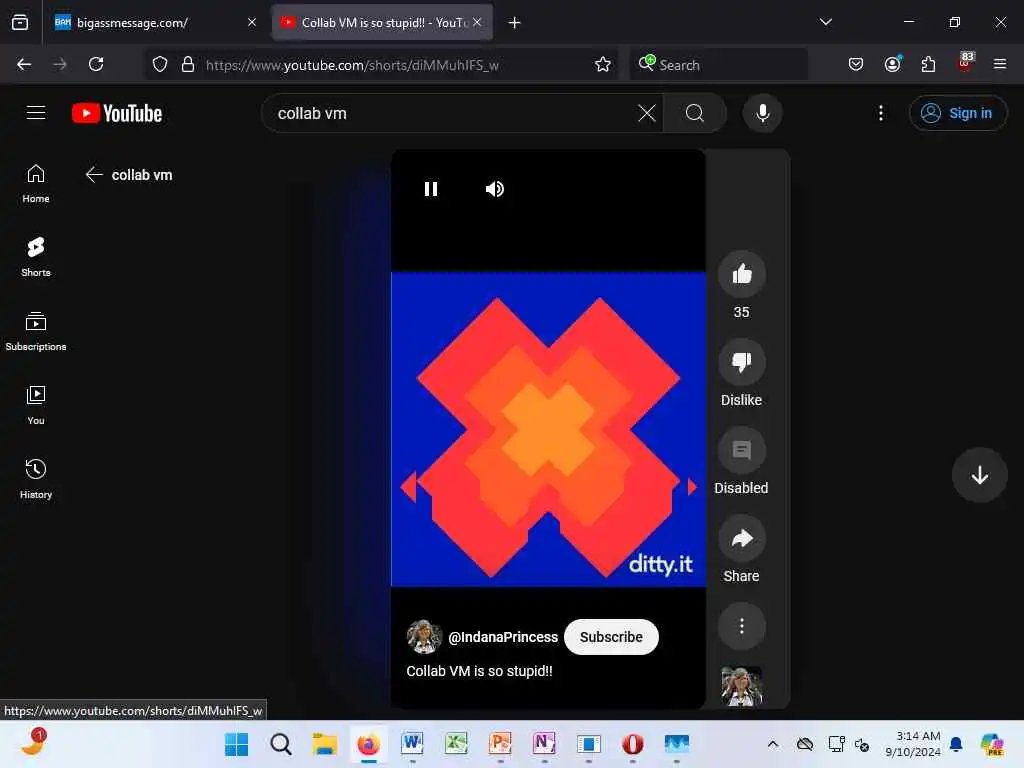
Task: Run the YouTube search with the magnifier button
Action: coord(695,113)
